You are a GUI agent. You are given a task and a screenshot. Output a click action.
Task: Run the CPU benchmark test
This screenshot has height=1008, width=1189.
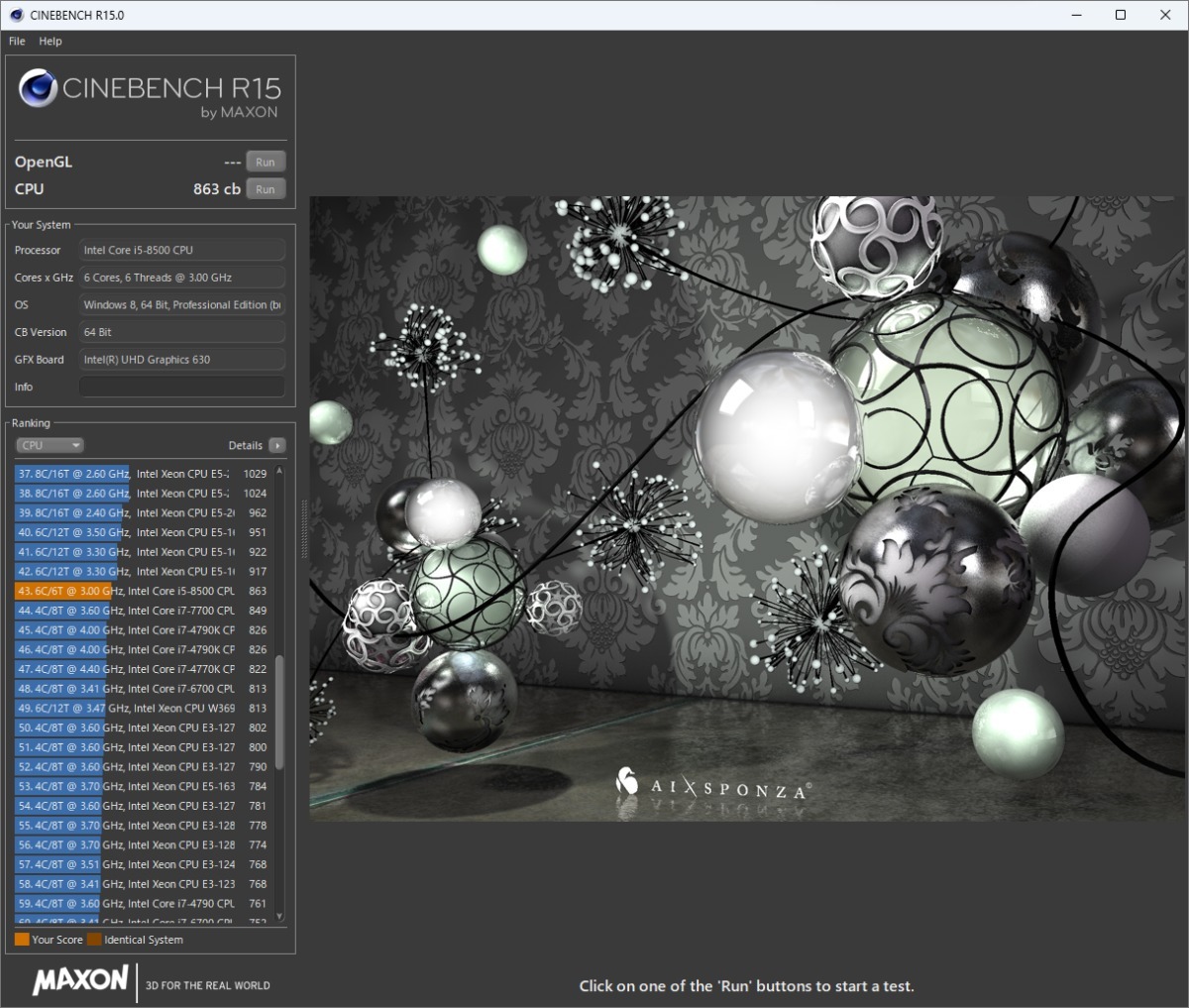tap(265, 189)
